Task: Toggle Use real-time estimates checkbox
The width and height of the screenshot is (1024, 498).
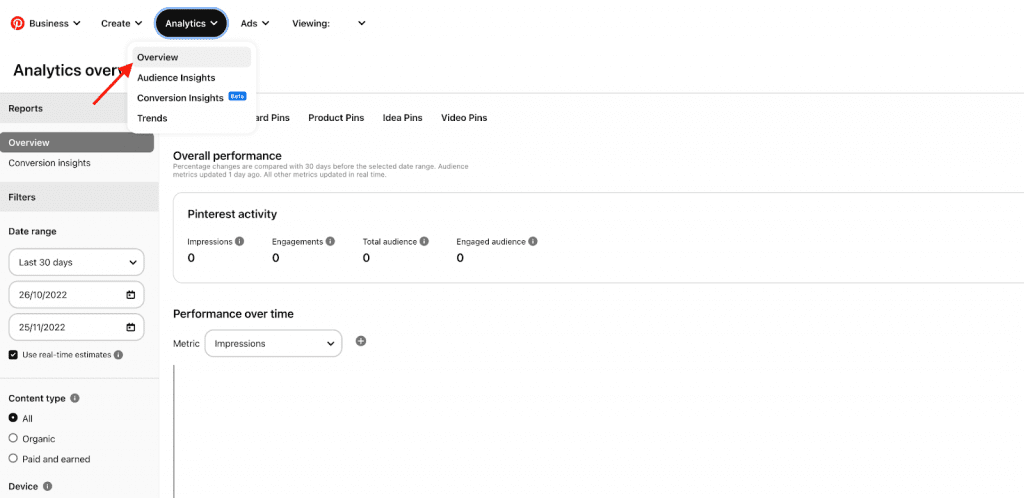Action: pos(13,355)
